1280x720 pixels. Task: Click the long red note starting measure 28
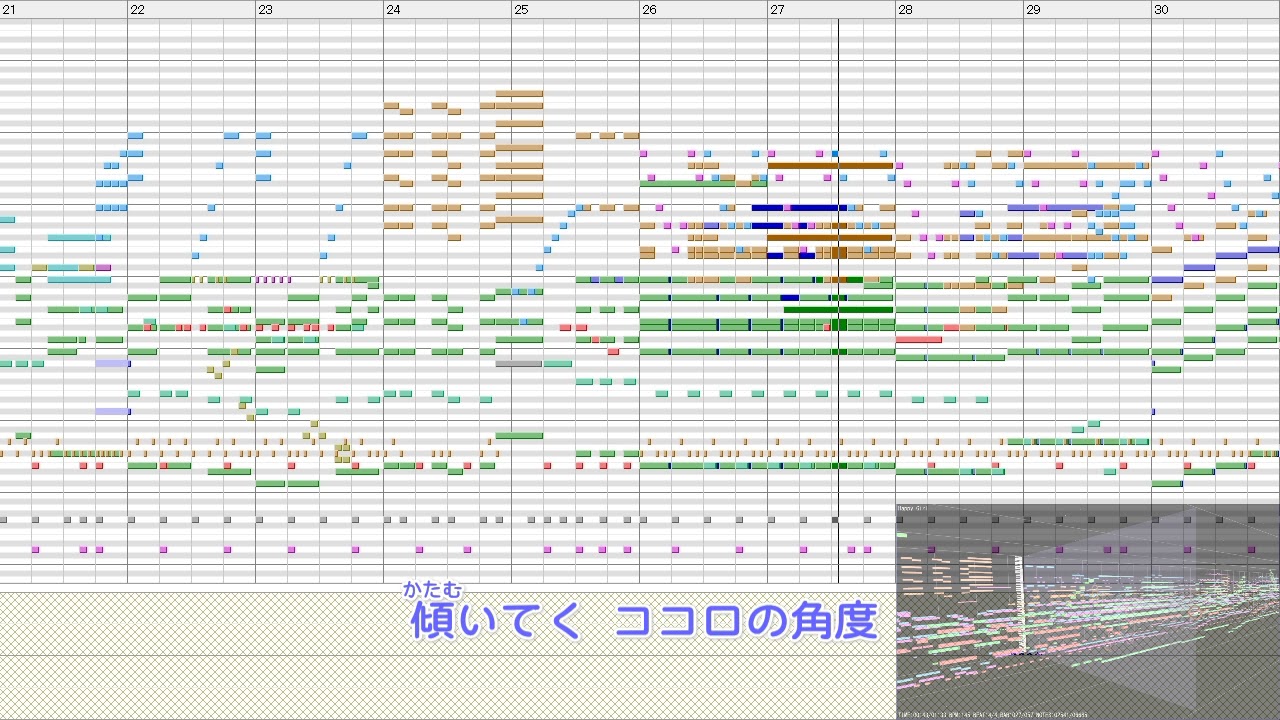click(918, 340)
